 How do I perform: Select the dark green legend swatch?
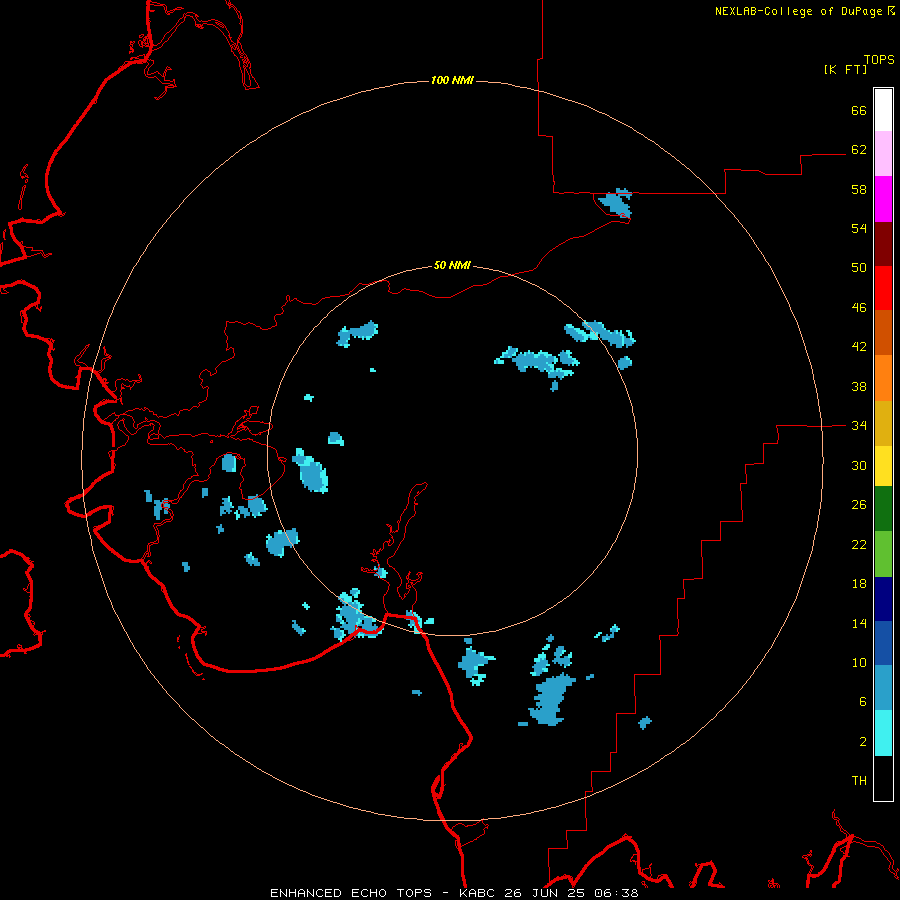[883, 509]
